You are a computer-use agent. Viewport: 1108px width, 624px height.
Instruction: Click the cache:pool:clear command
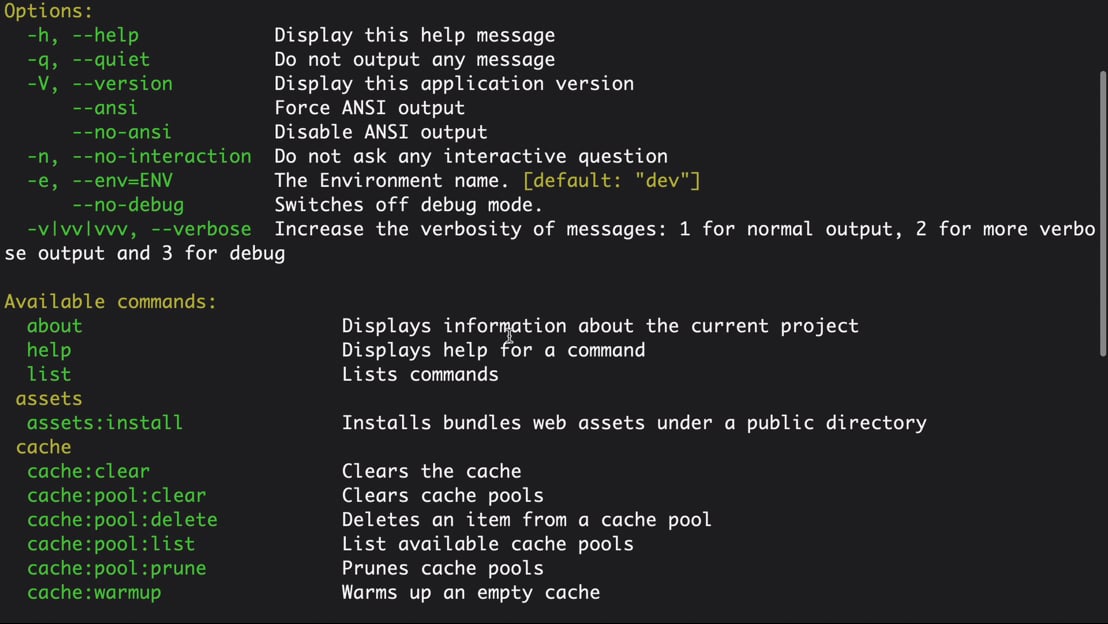click(x=117, y=495)
